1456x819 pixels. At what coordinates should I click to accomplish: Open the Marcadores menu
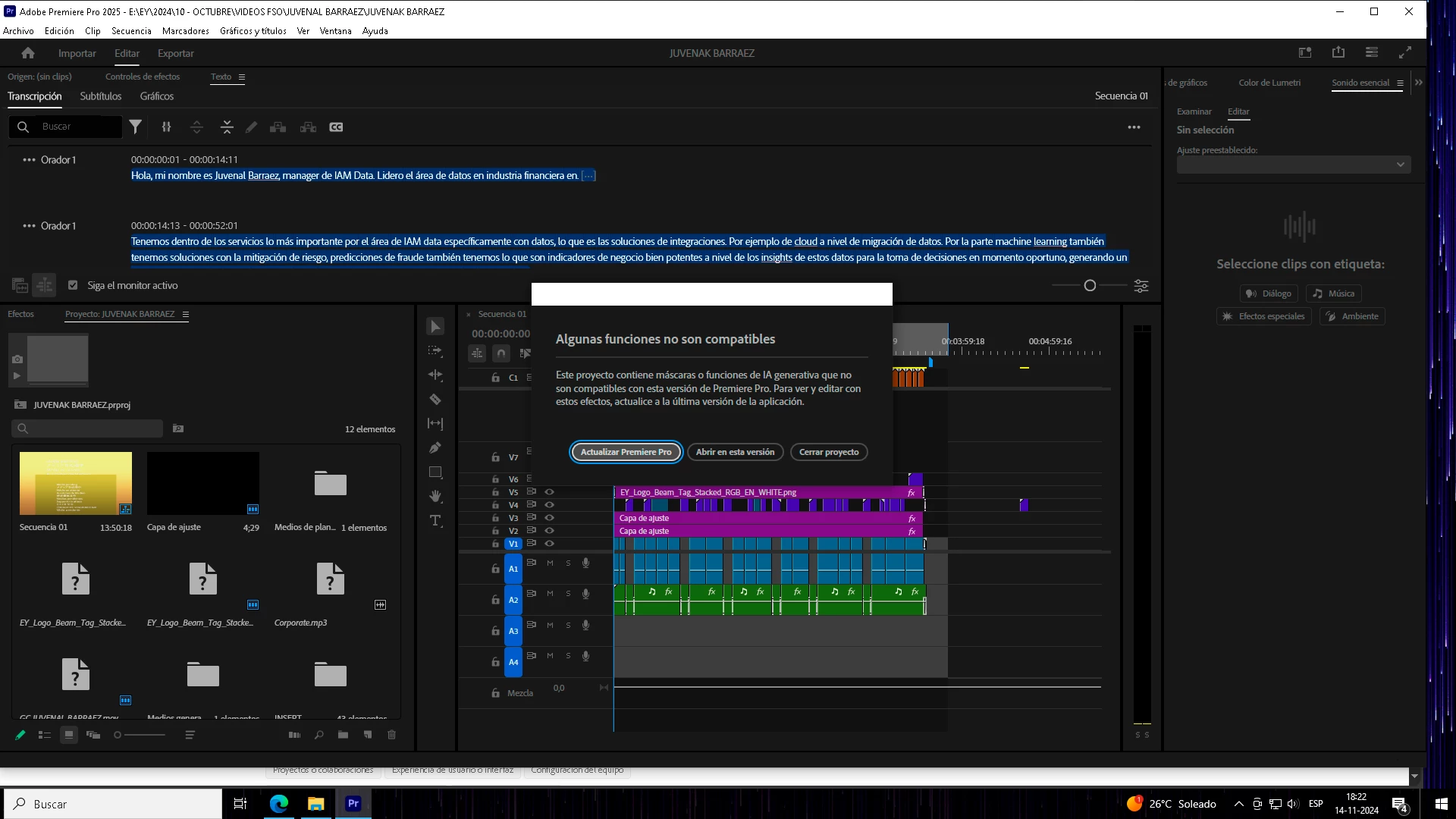[185, 31]
